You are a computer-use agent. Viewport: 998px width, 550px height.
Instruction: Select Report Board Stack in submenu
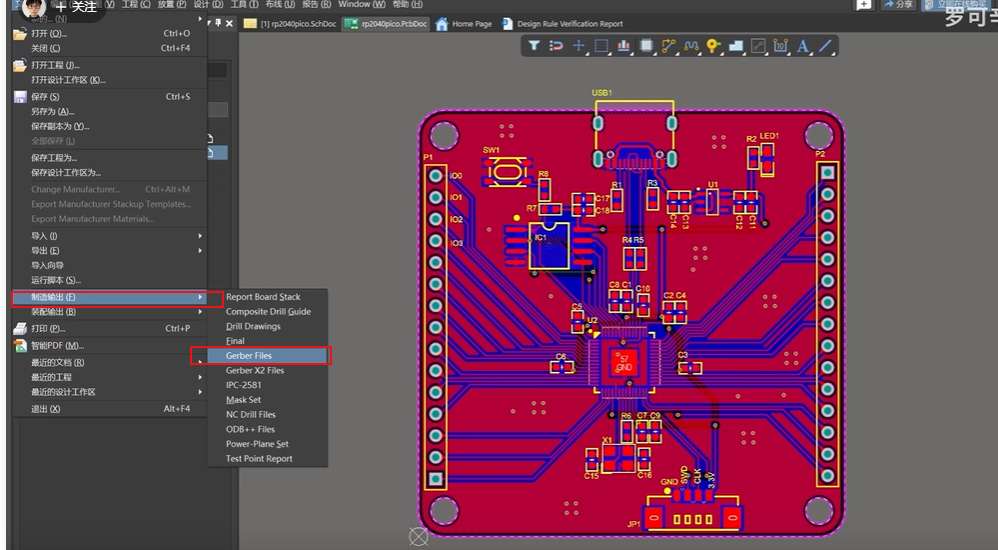[267, 297]
